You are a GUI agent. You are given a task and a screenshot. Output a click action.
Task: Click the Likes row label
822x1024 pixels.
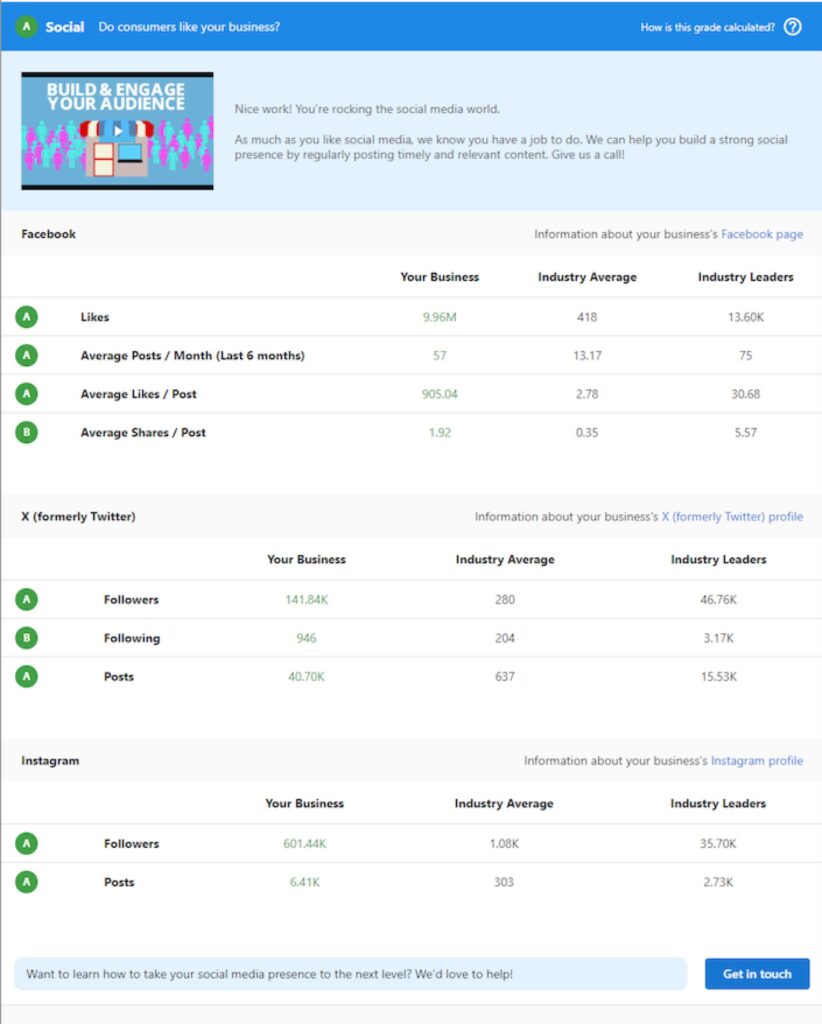[95, 317]
